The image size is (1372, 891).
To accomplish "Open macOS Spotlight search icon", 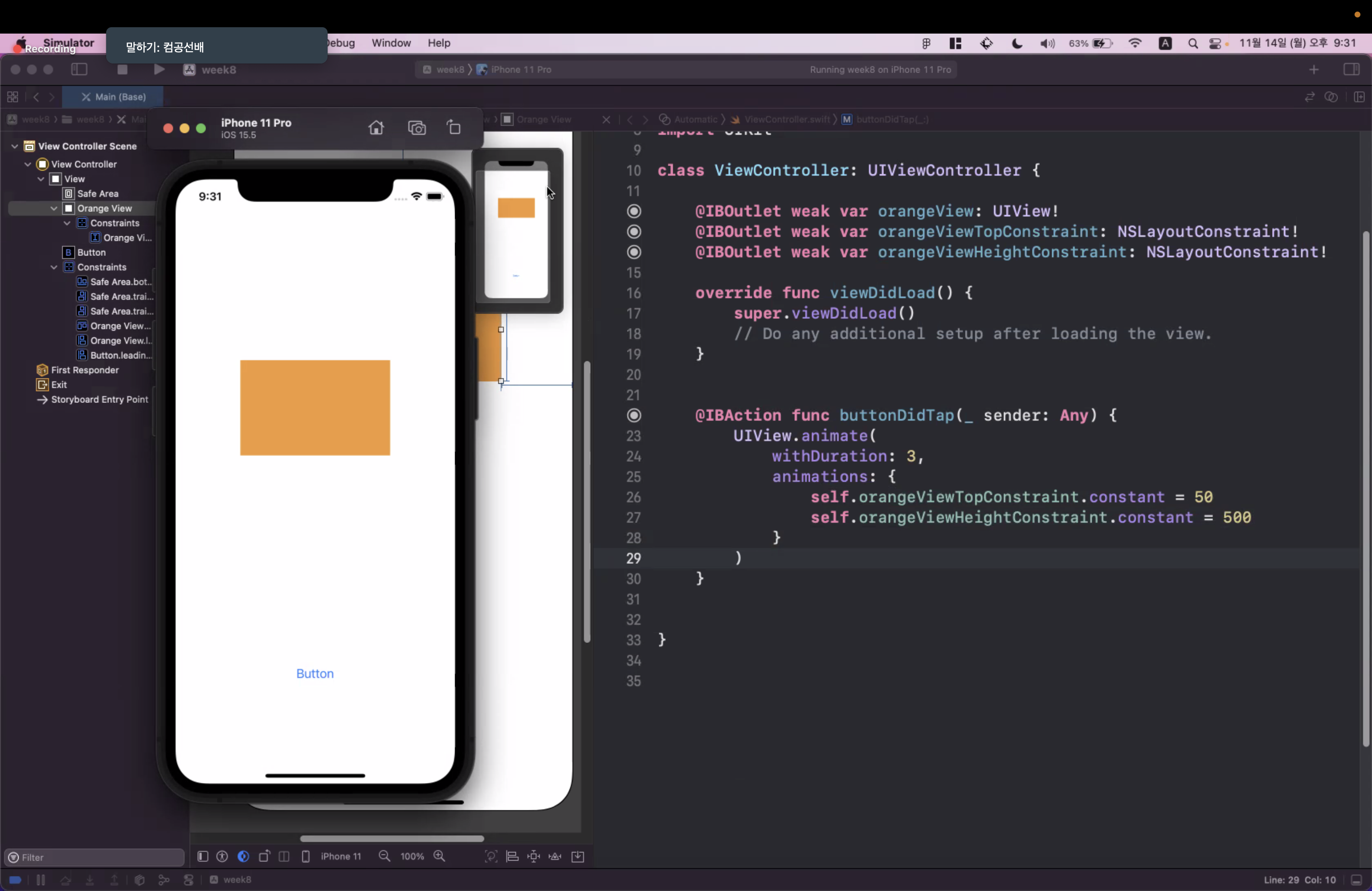I will point(1193,43).
